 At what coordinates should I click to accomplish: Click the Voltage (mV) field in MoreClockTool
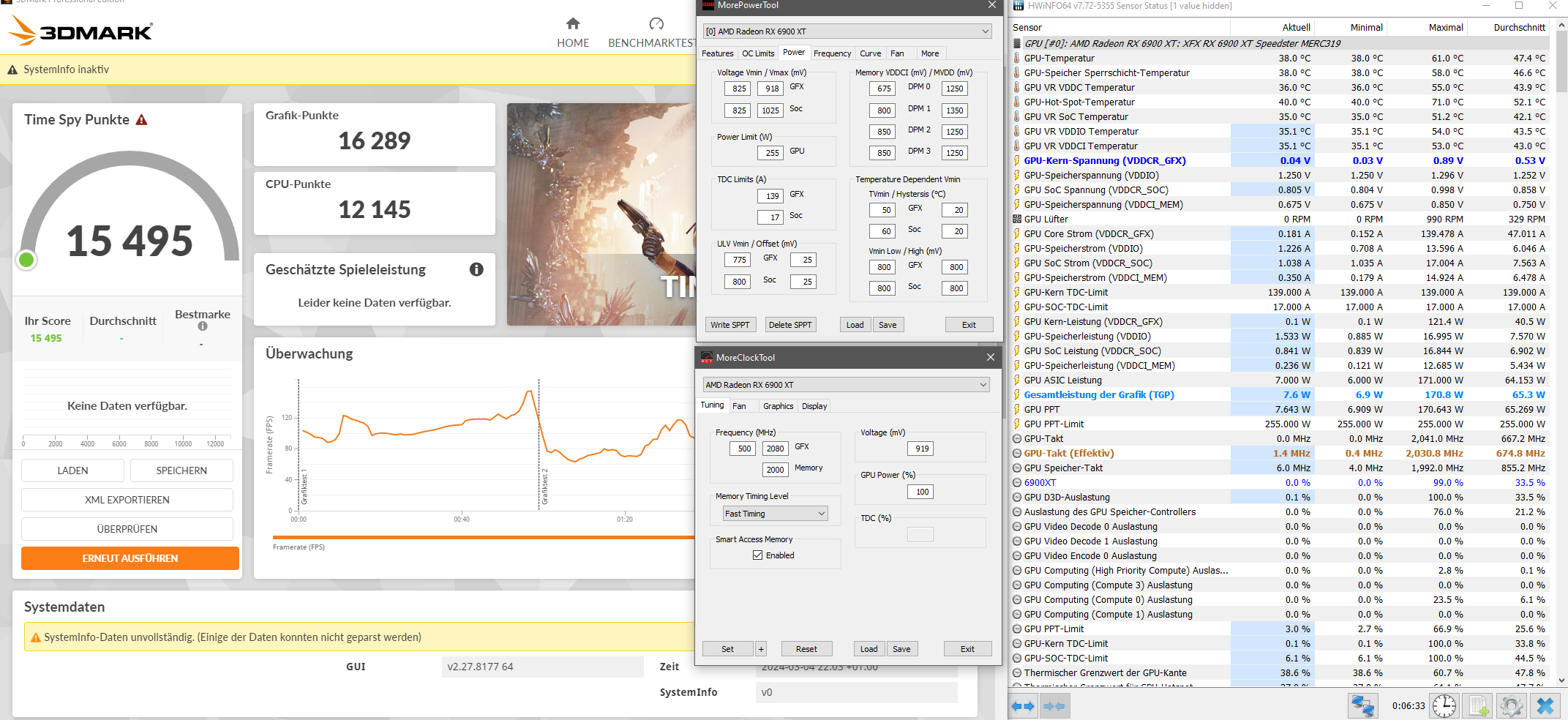tap(920, 449)
